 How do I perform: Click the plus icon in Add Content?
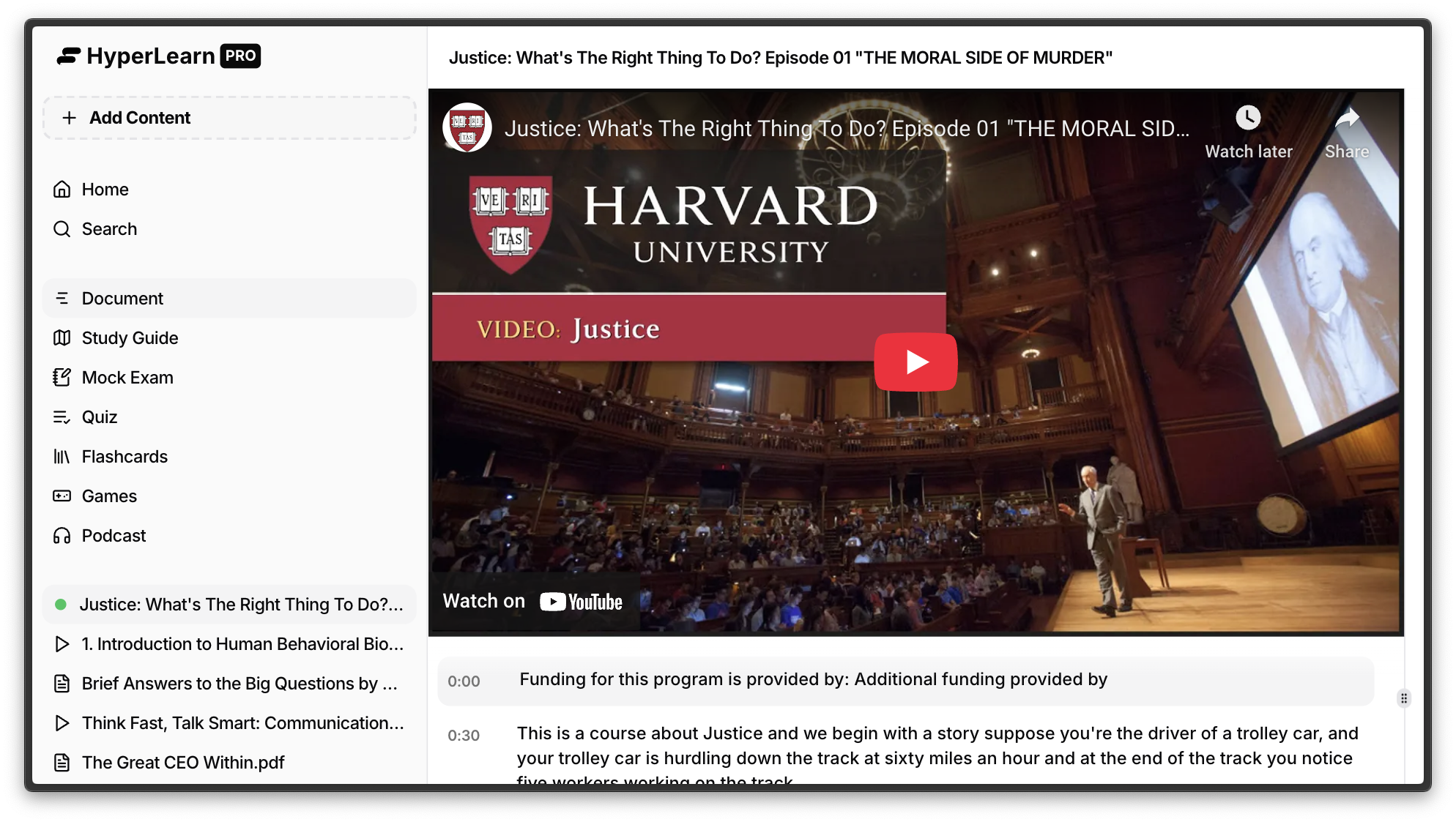(x=69, y=118)
